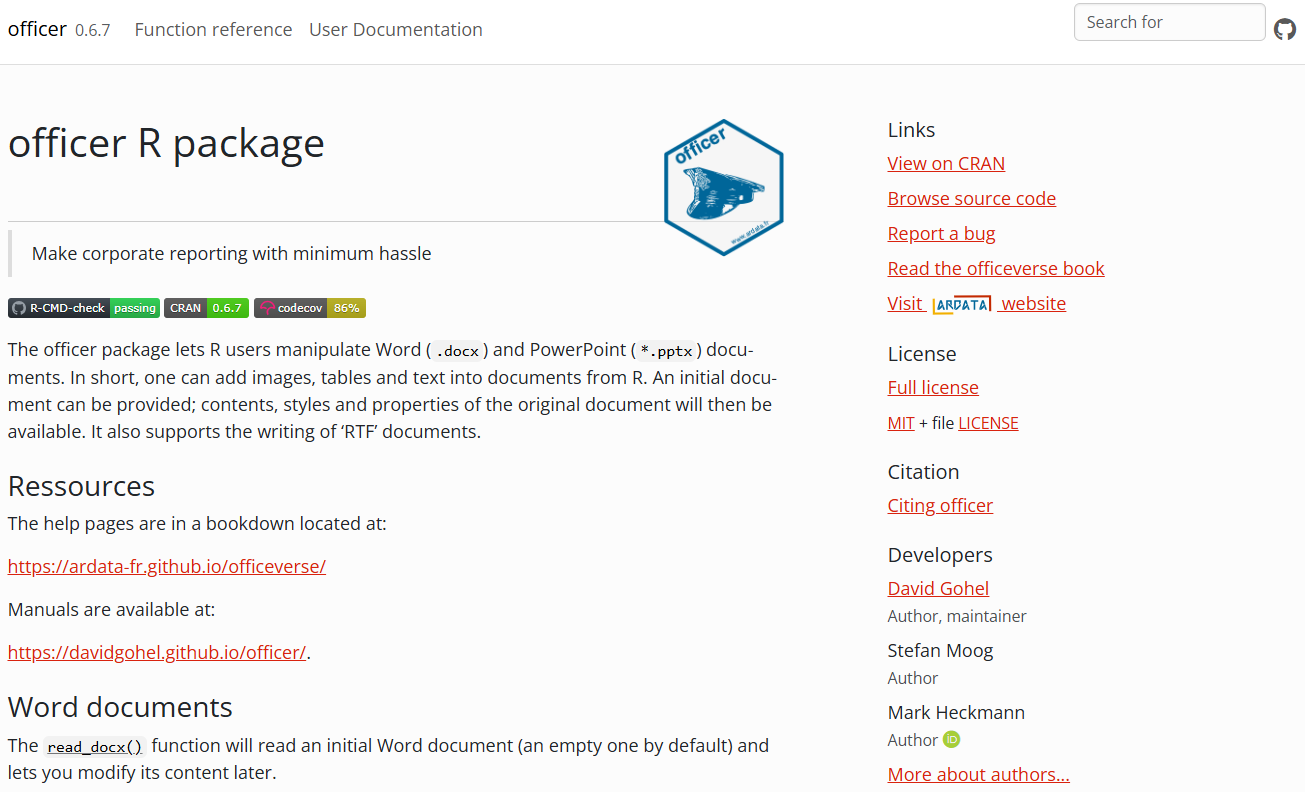
Task: Open the ORCID icon beside Mark Heckmann
Action: 952,740
